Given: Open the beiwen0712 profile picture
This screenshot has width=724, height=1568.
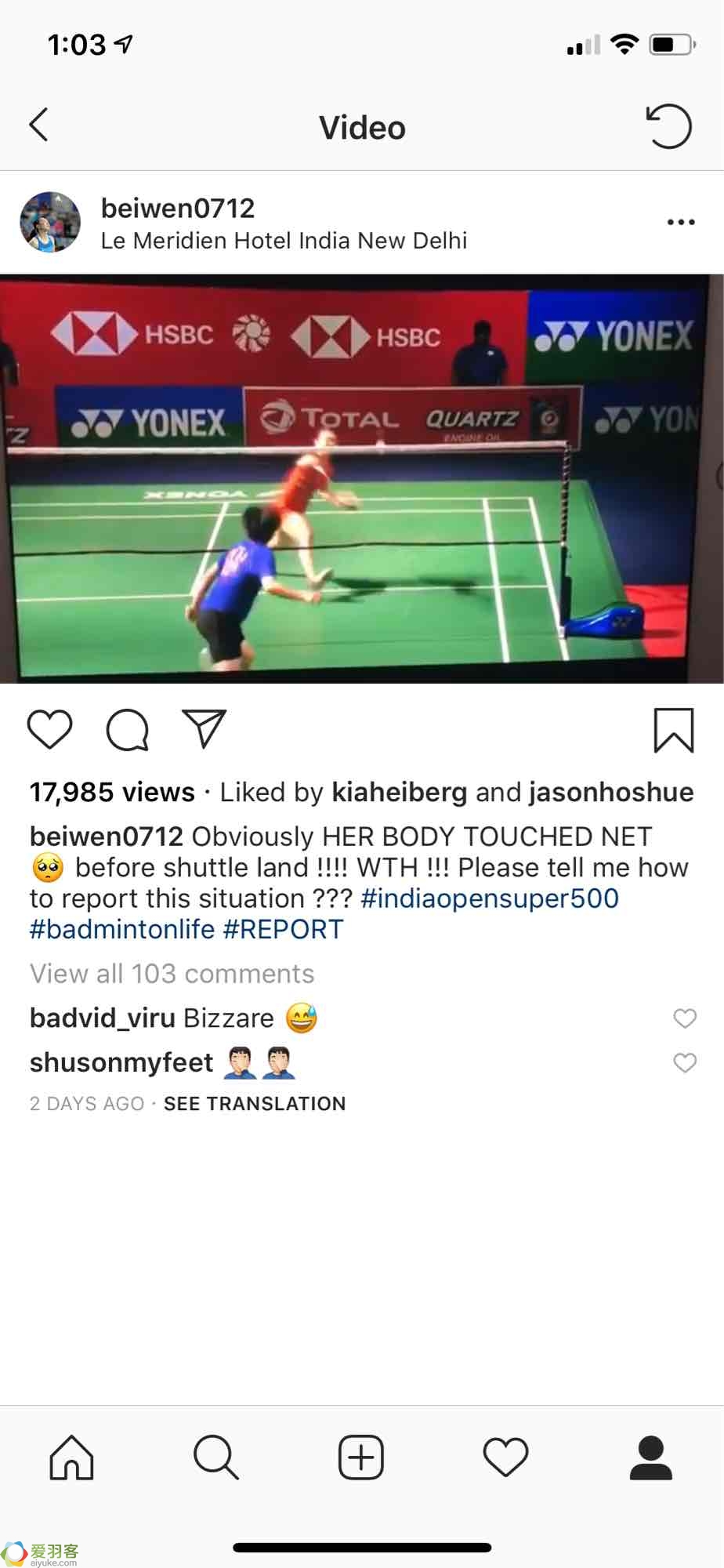Looking at the screenshot, I should (x=50, y=223).
